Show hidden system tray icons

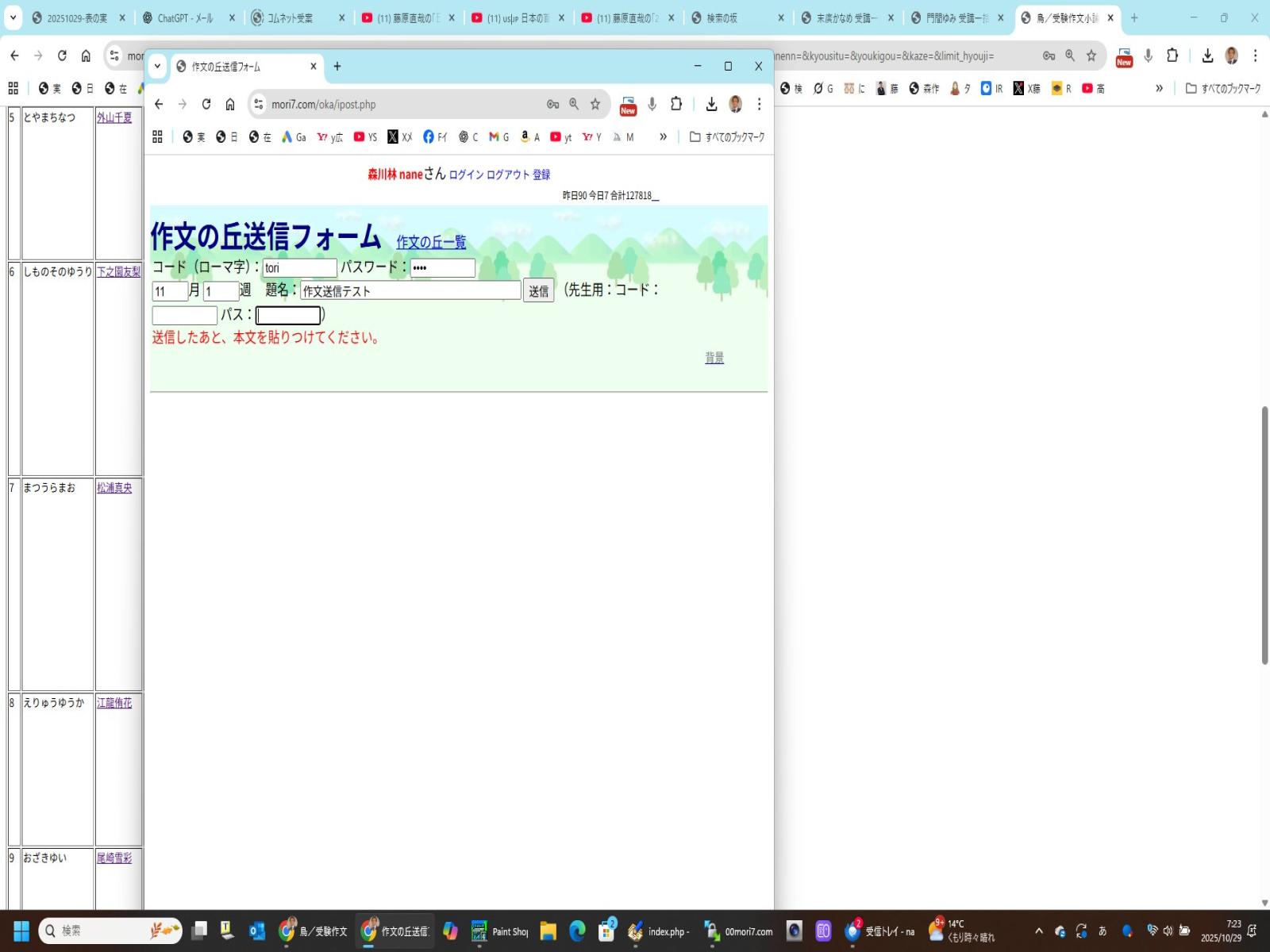tap(1038, 931)
